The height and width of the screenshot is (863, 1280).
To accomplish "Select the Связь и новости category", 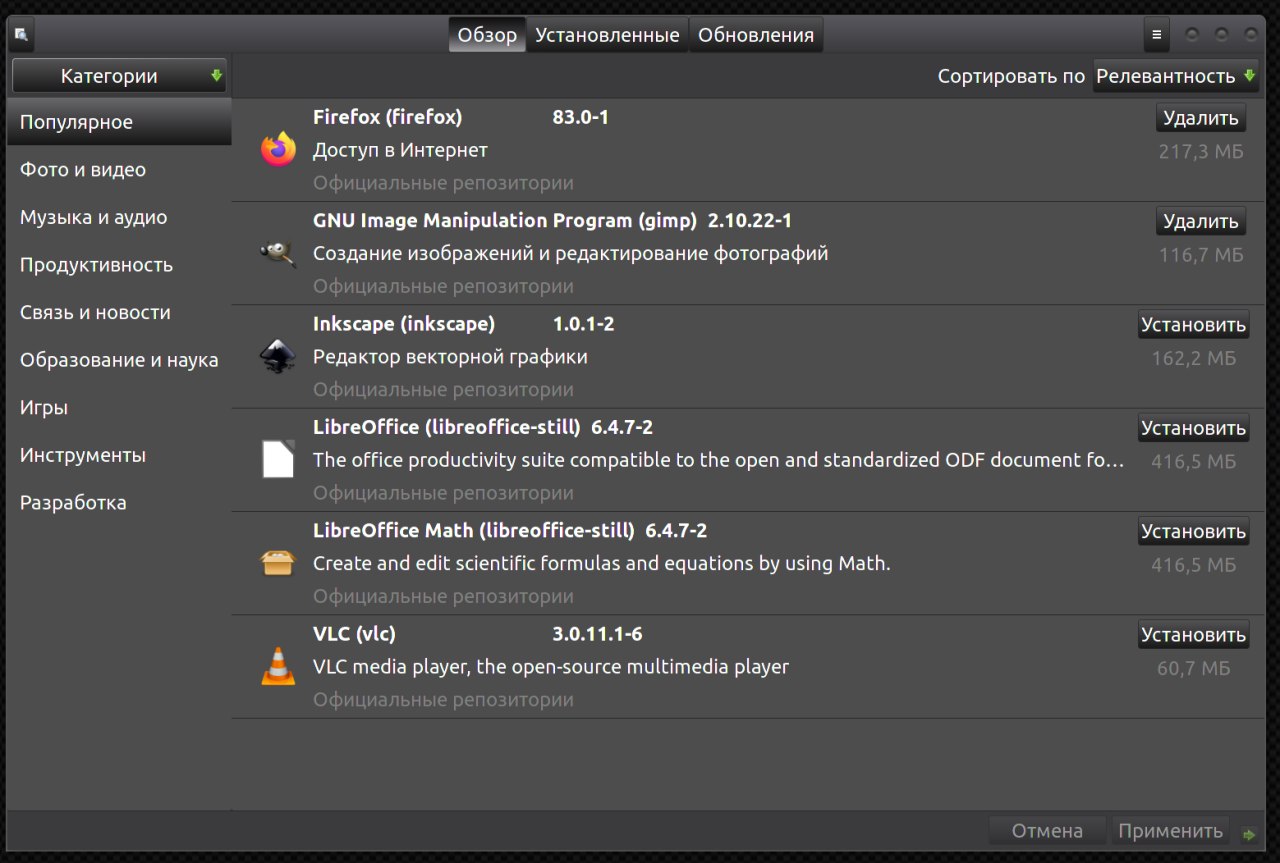I will coord(119,312).
